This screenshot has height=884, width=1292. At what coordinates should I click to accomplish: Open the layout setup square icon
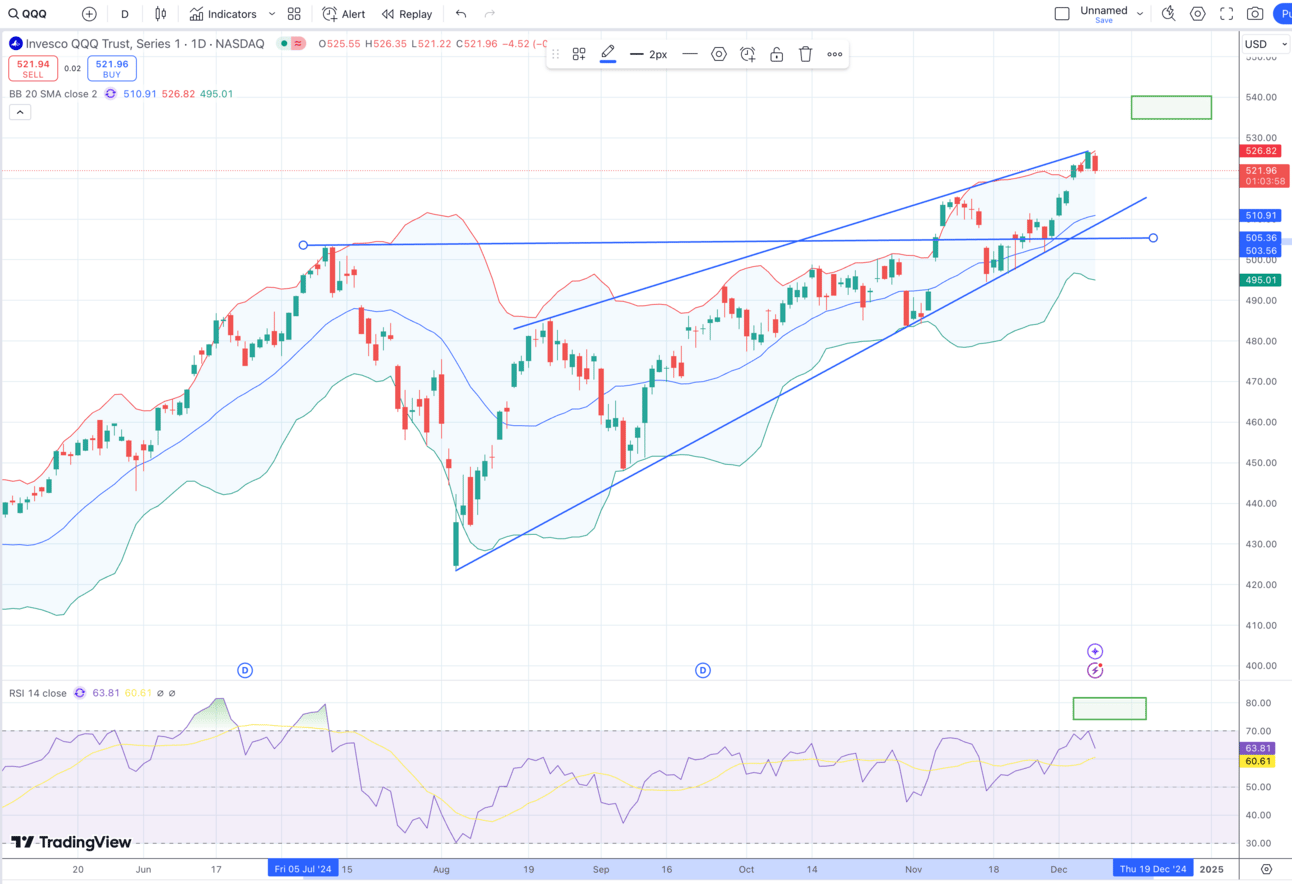pos(1062,14)
